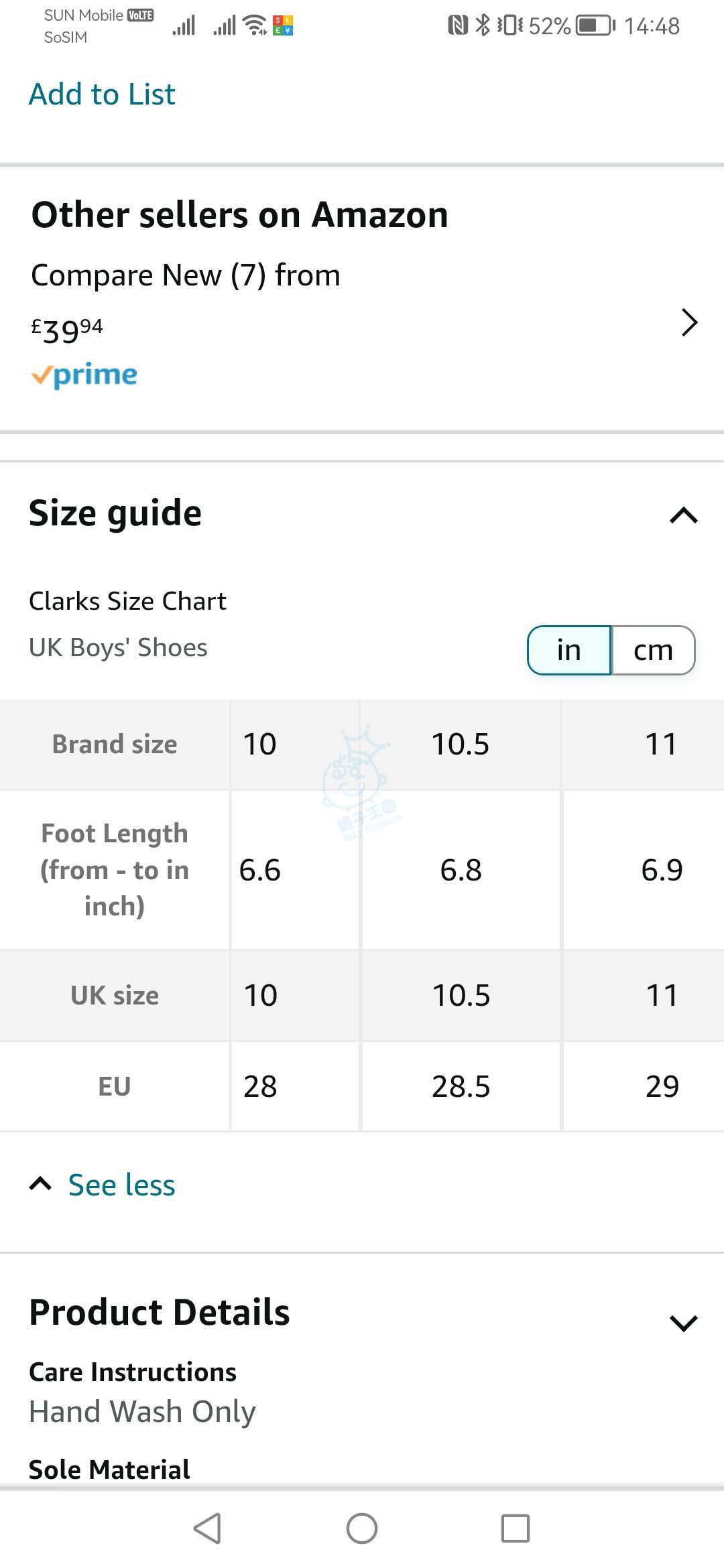Tap the See less link
Screen dimensions: 724x1568
click(x=121, y=1185)
